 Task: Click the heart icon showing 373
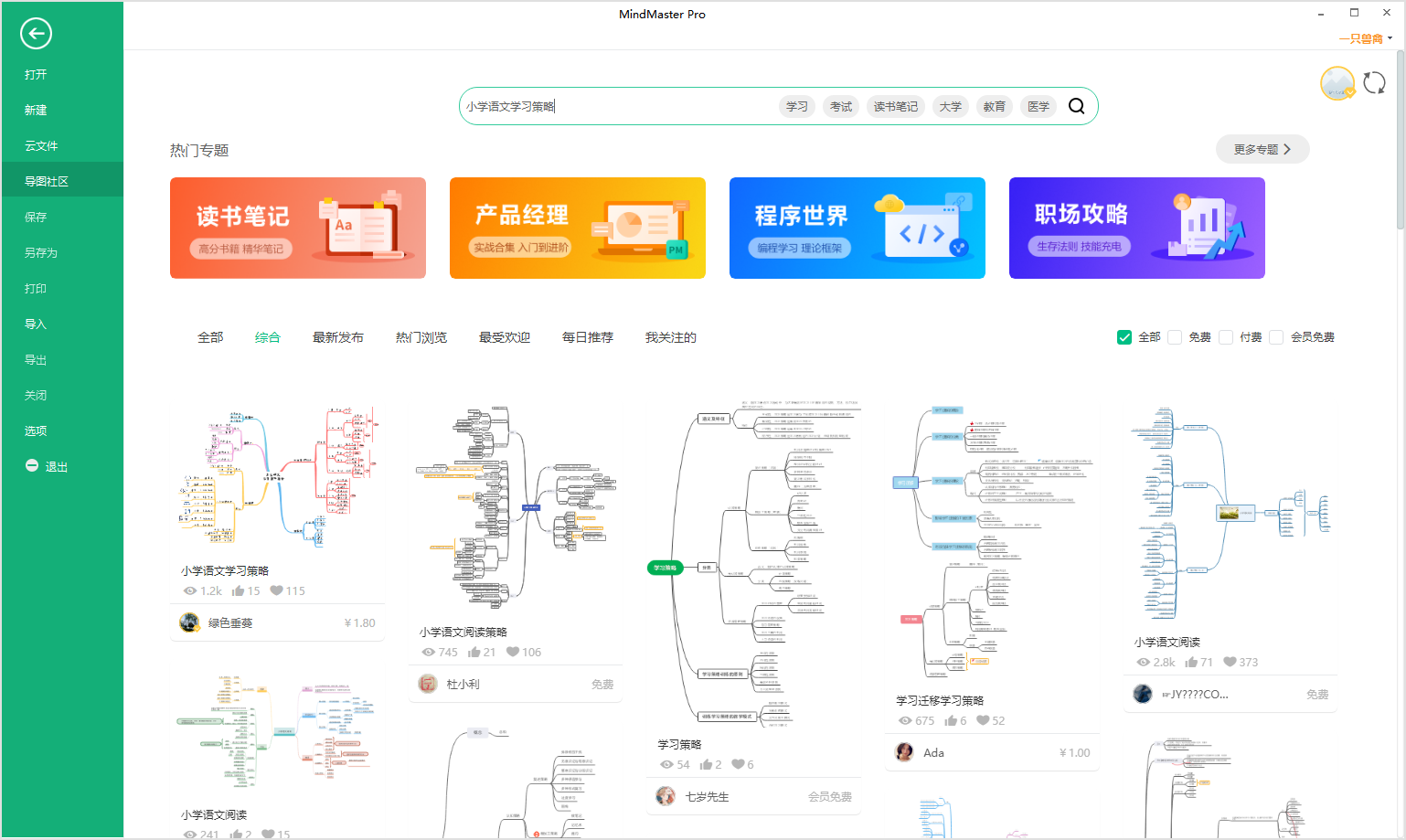(1230, 663)
